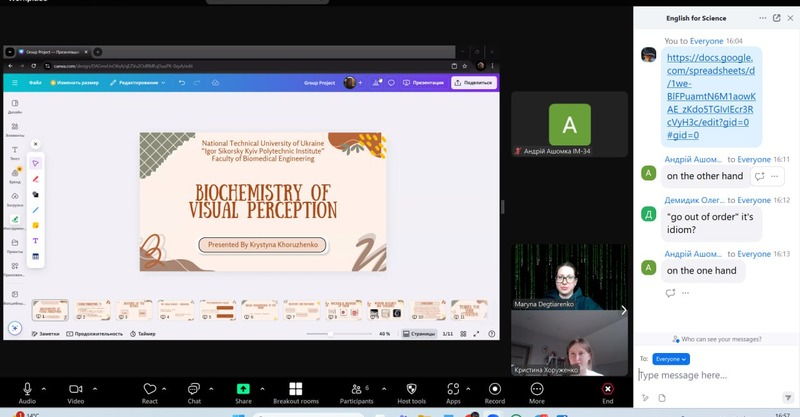The height and width of the screenshot is (417, 800).
Task: Open the Файл menu in Canva
Action: pos(35,83)
